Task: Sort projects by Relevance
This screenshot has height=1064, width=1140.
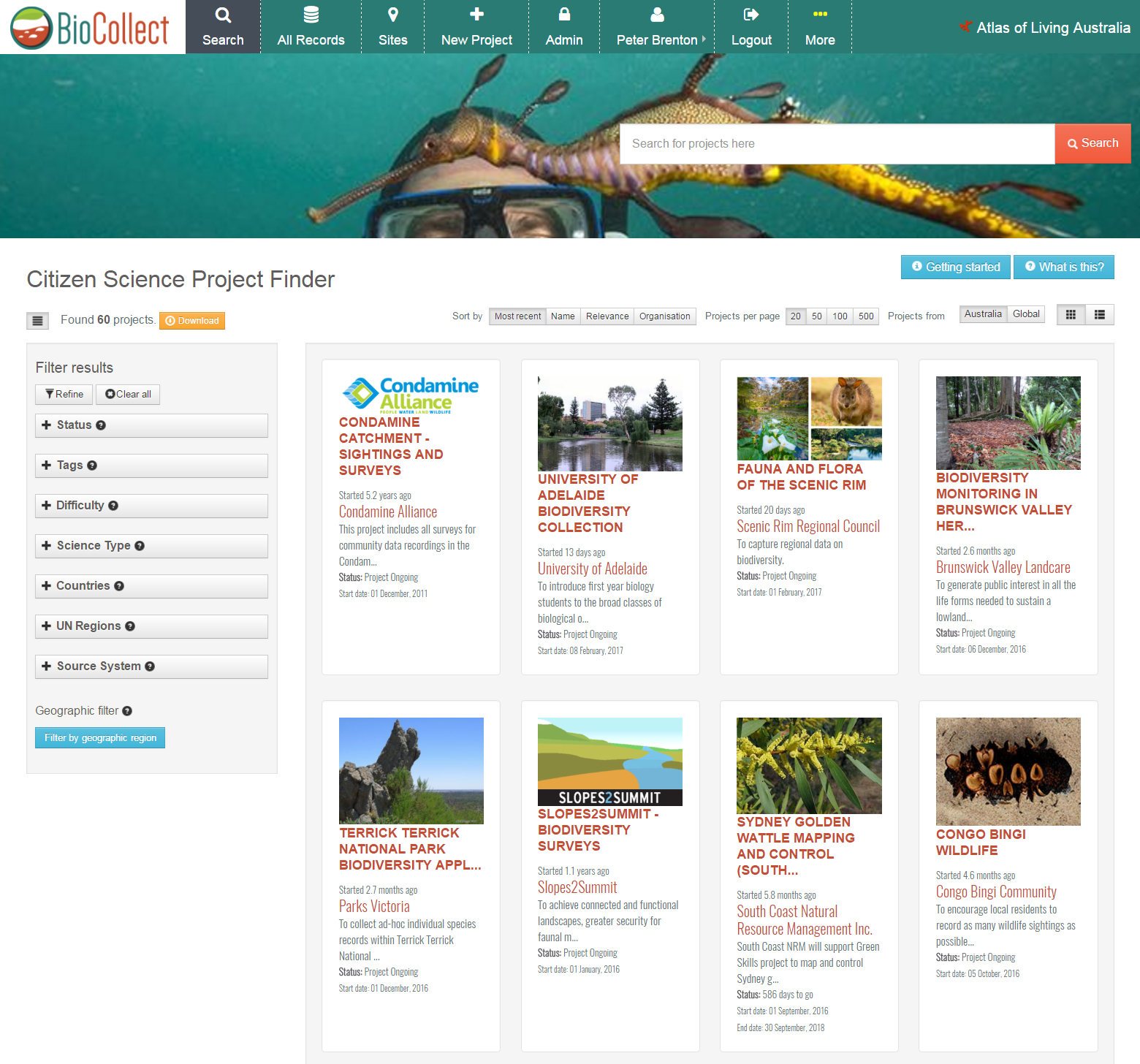Action: [x=607, y=316]
